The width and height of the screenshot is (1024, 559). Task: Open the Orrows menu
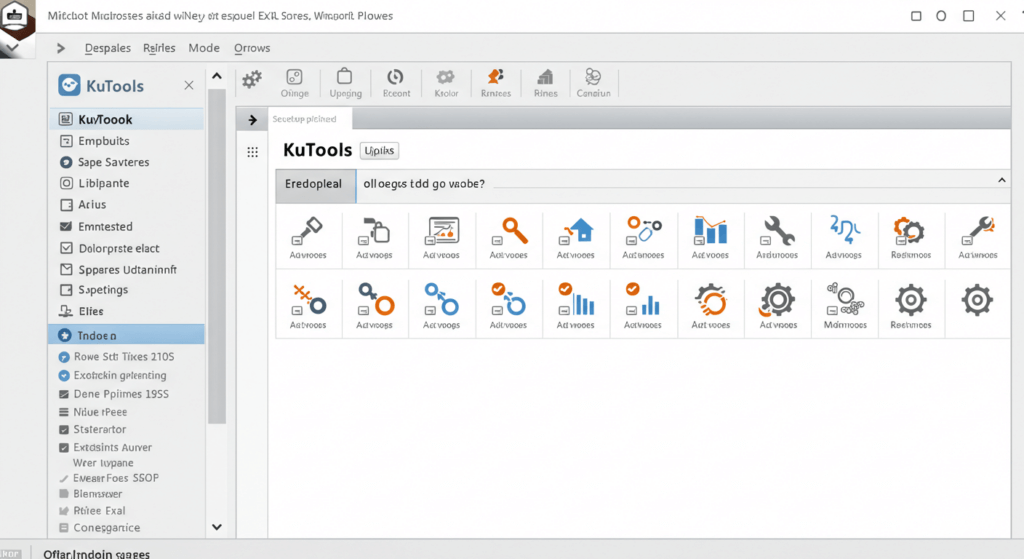[252, 48]
